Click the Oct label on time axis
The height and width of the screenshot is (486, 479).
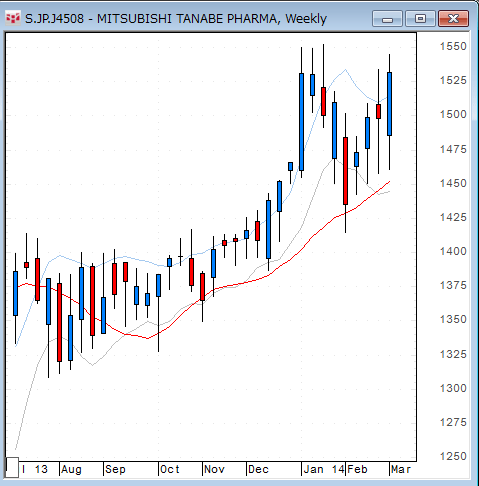click(x=170, y=470)
